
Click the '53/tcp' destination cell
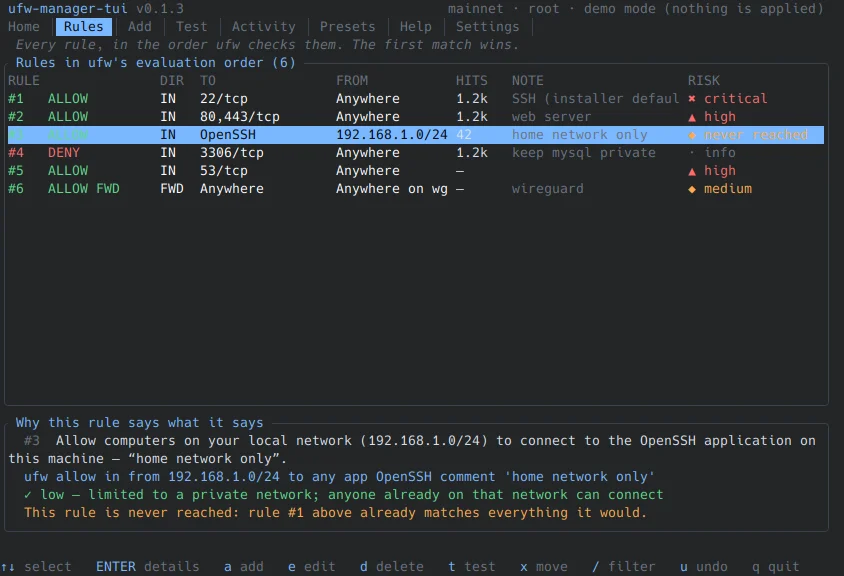(224, 171)
